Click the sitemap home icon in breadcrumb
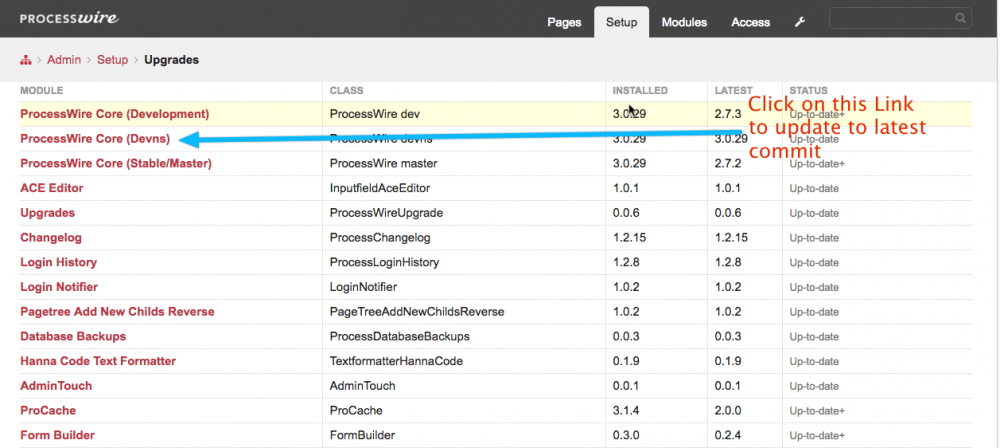 tap(26, 60)
